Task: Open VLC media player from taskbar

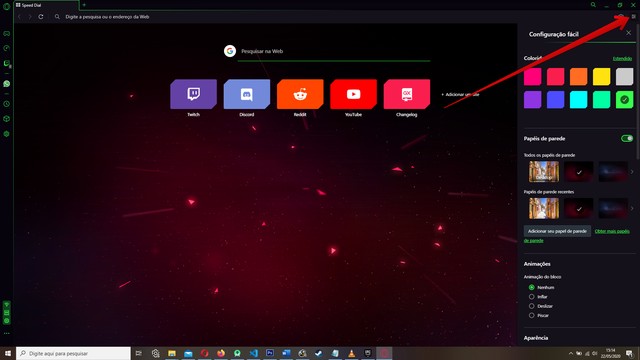Action: tap(351, 353)
